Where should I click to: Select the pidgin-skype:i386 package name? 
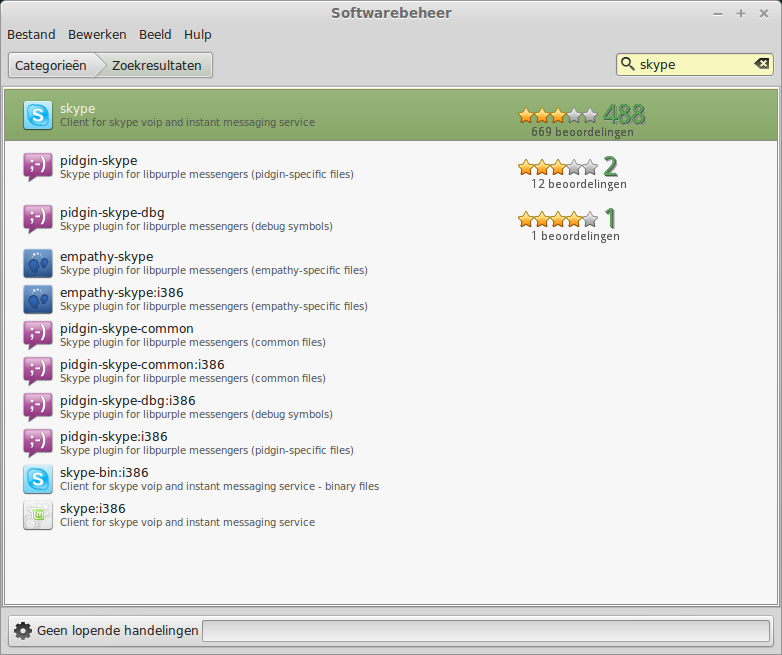[114, 436]
